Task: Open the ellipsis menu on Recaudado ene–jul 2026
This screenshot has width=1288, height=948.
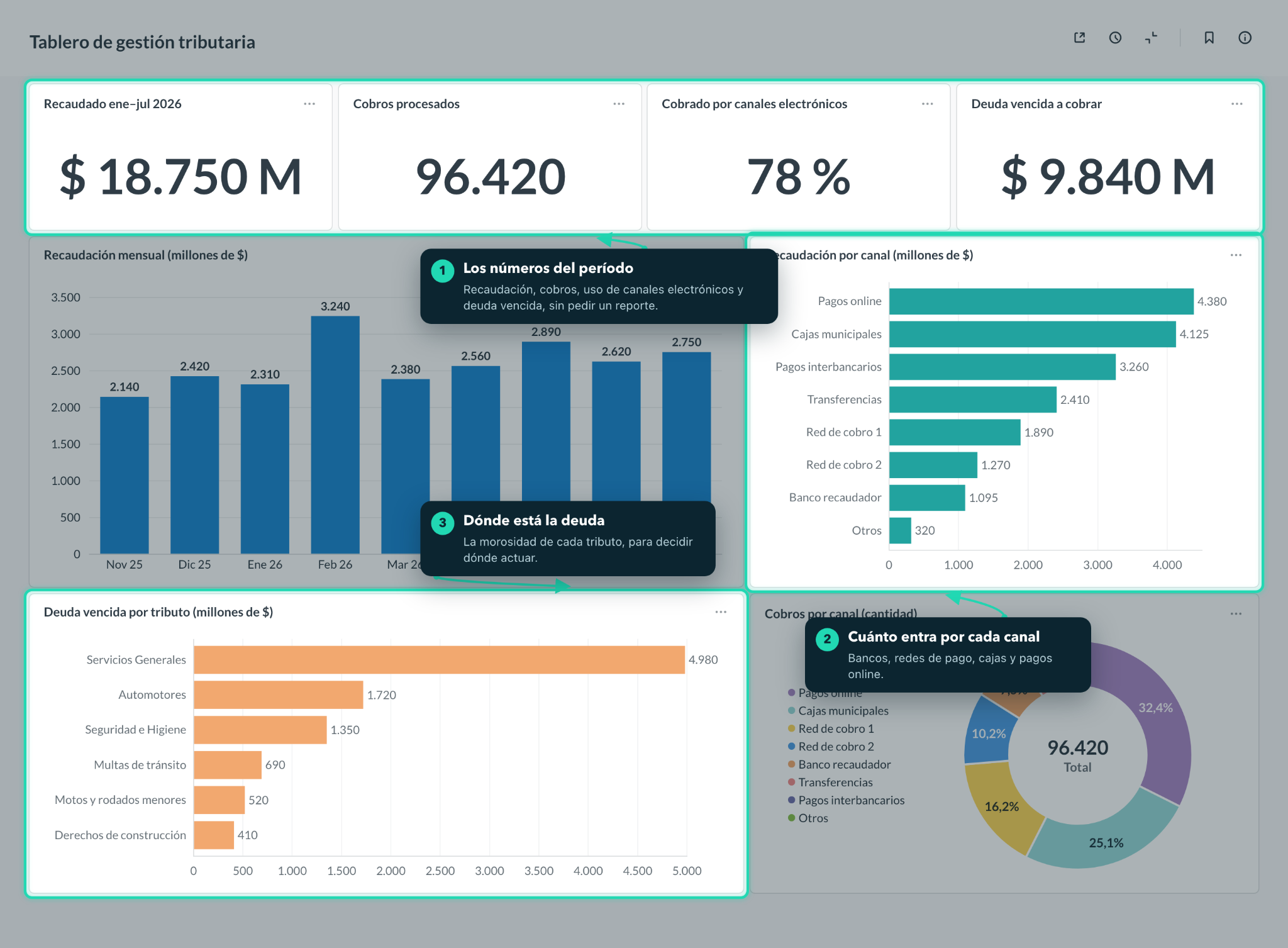Action: (309, 104)
